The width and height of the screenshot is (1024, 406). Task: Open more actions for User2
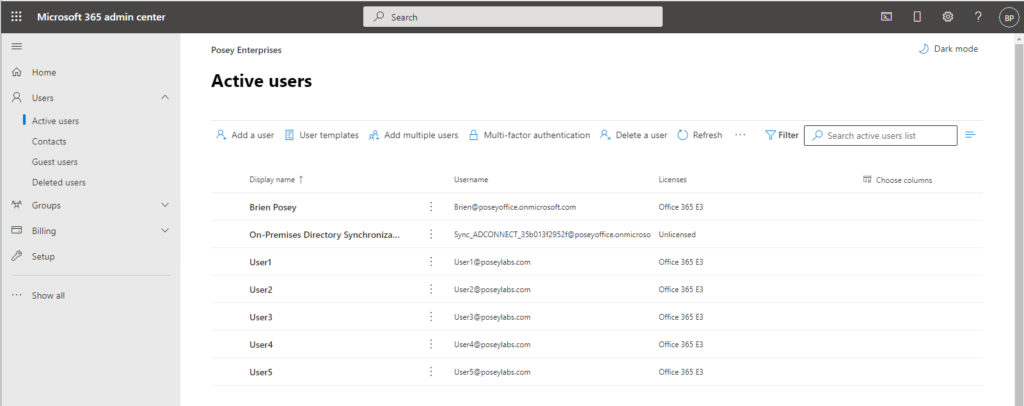pos(430,289)
